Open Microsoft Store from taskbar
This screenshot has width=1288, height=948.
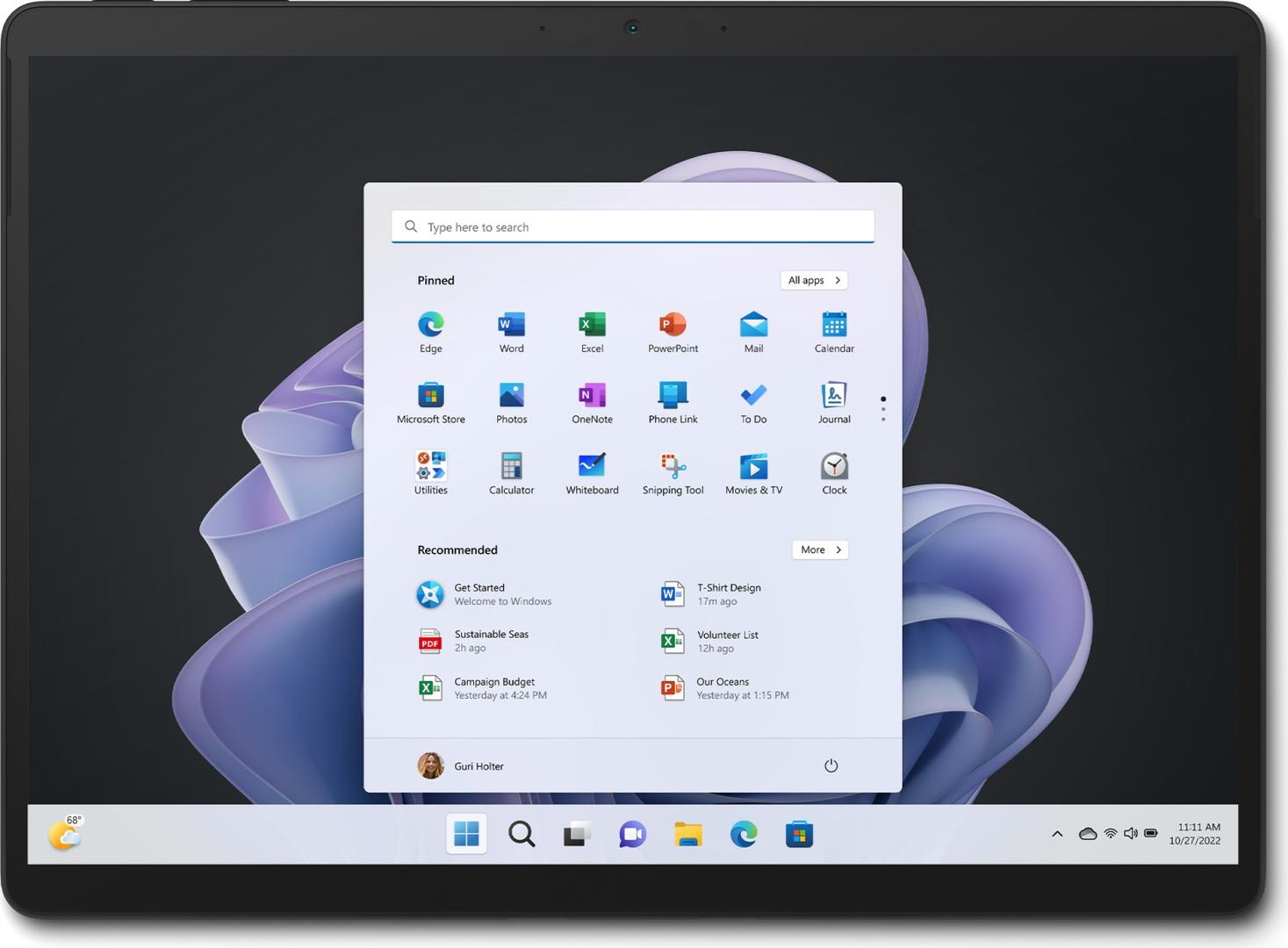[x=799, y=834]
